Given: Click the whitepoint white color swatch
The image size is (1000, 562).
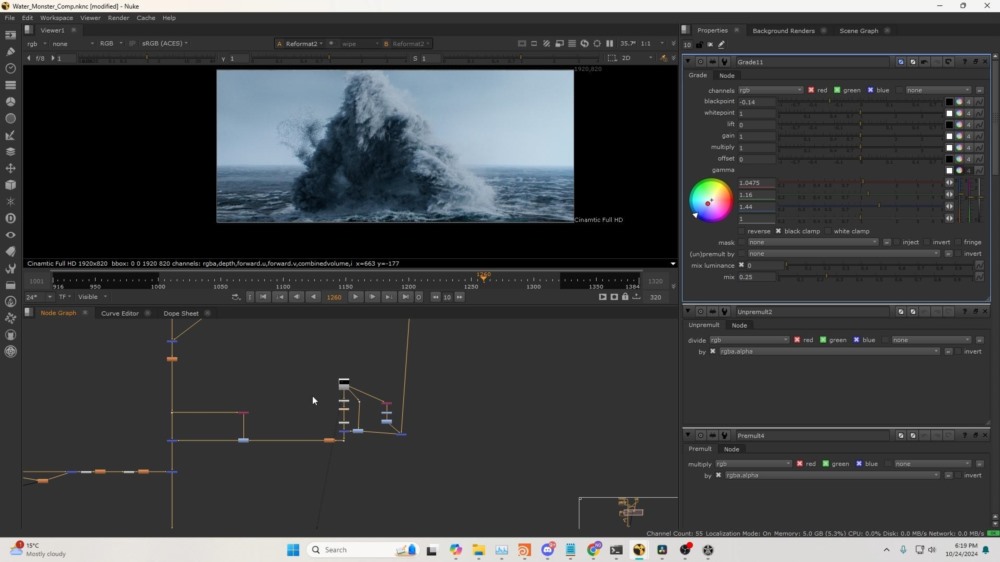Looking at the screenshot, I should [x=949, y=113].
